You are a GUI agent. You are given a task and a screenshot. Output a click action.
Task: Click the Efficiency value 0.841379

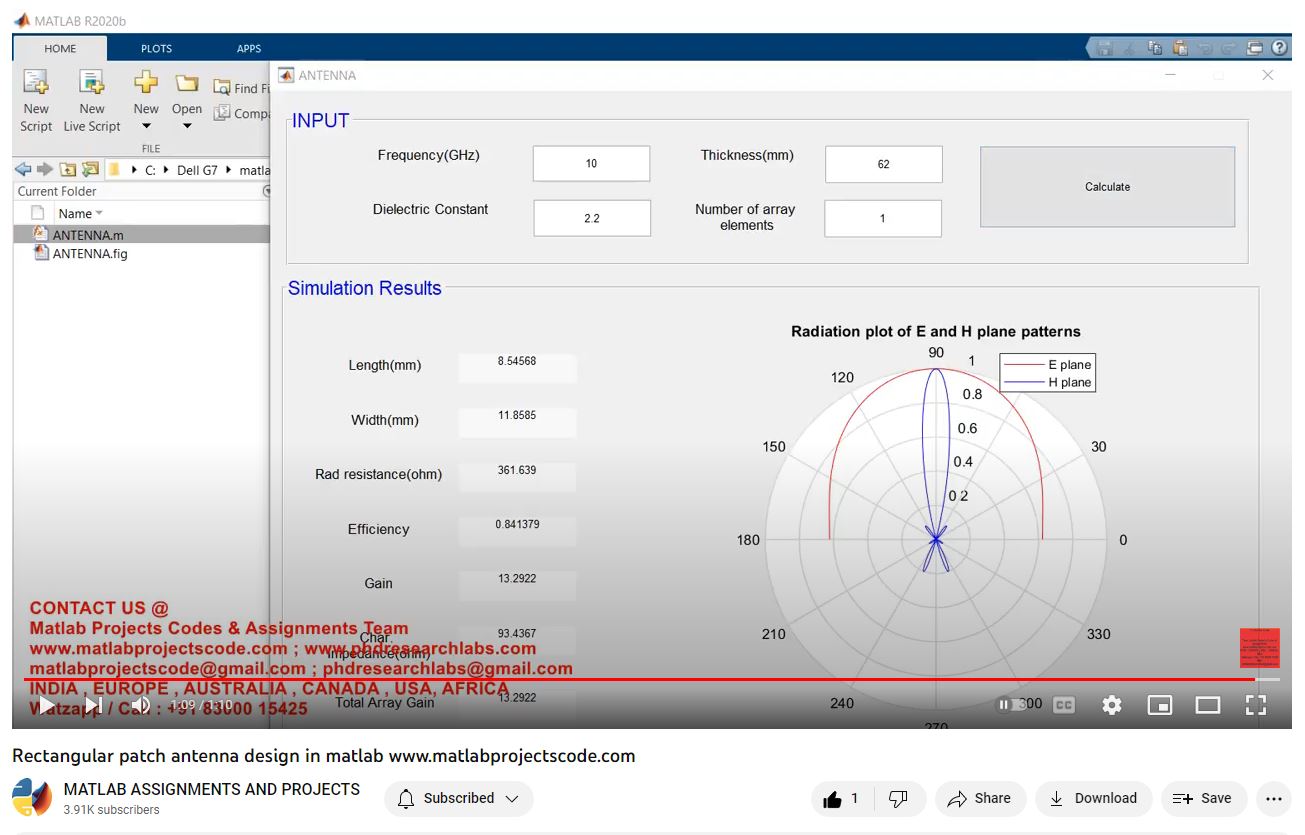[517, 524]
